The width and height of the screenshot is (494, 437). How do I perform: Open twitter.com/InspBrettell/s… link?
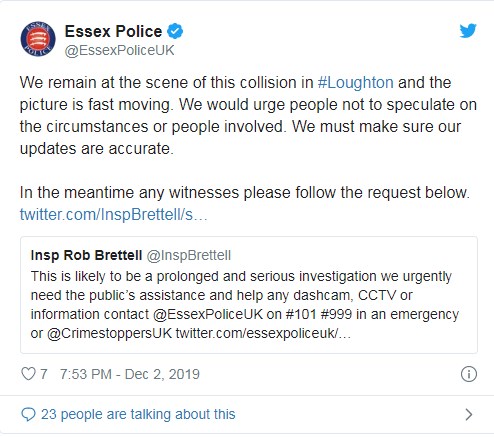114,214
